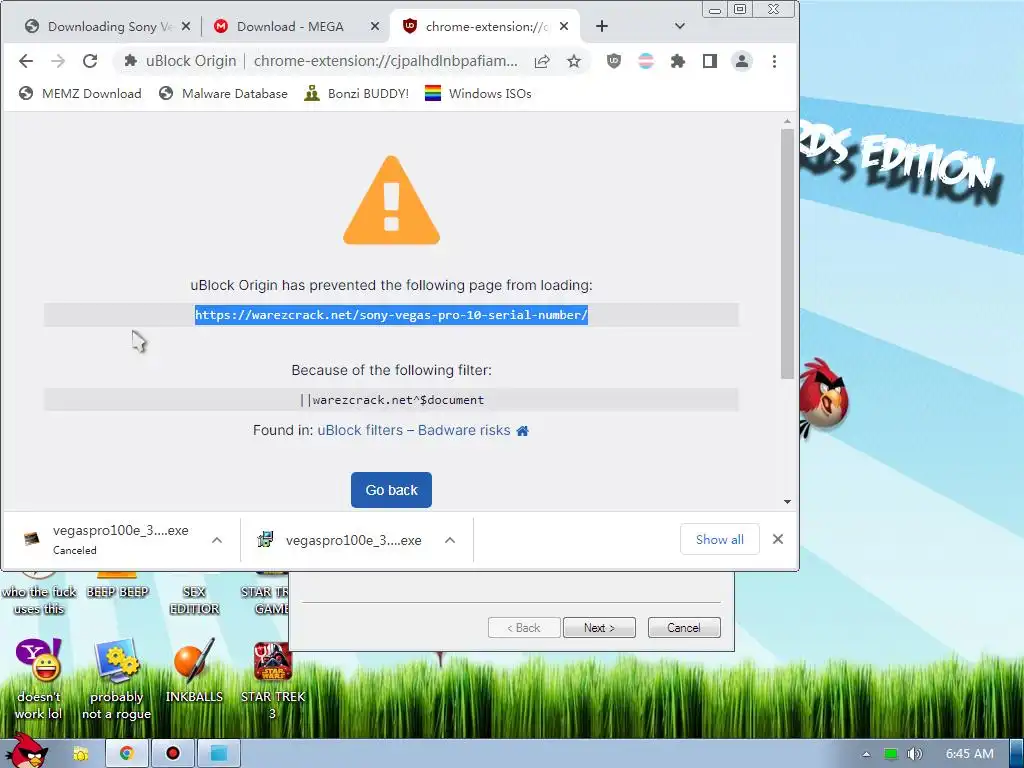Click the page vertical scrollbar
1024x768 pixels.
788,253
